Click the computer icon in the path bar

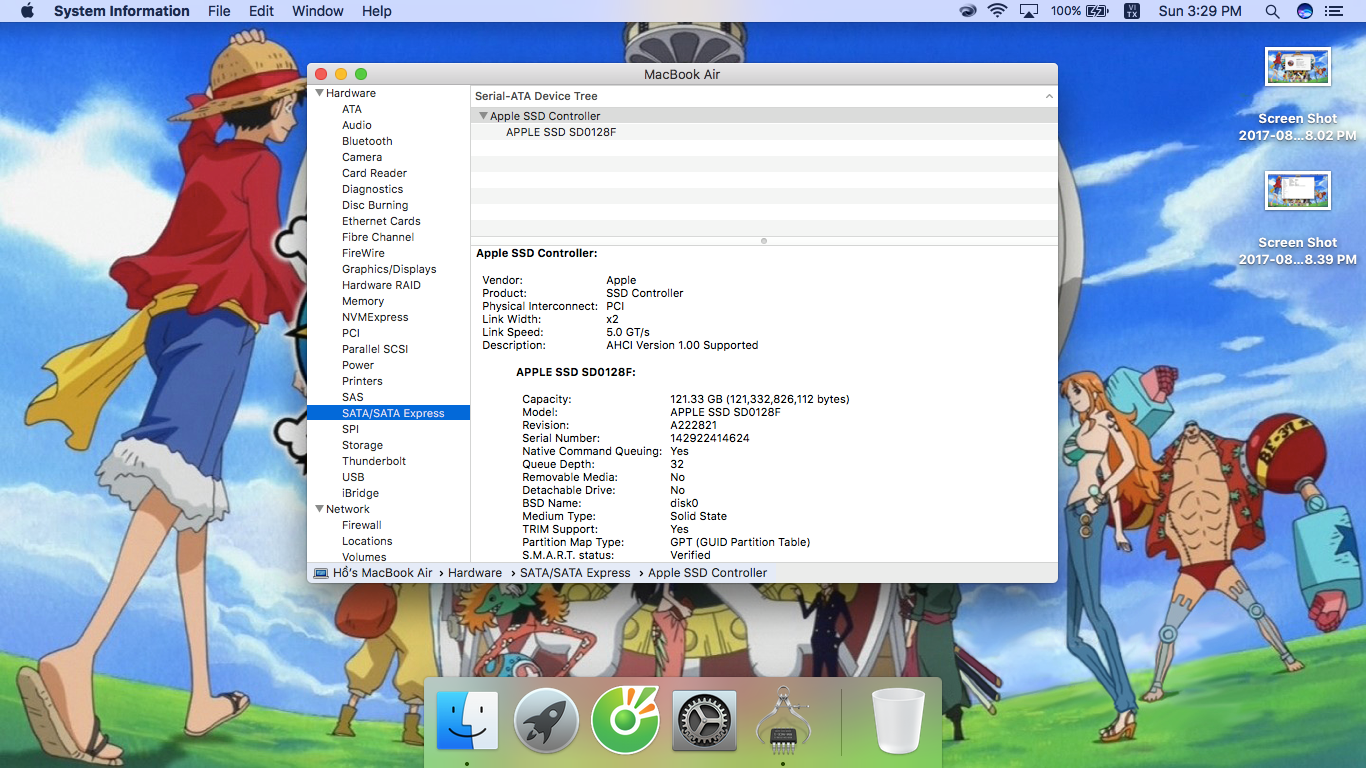point(321,573)
